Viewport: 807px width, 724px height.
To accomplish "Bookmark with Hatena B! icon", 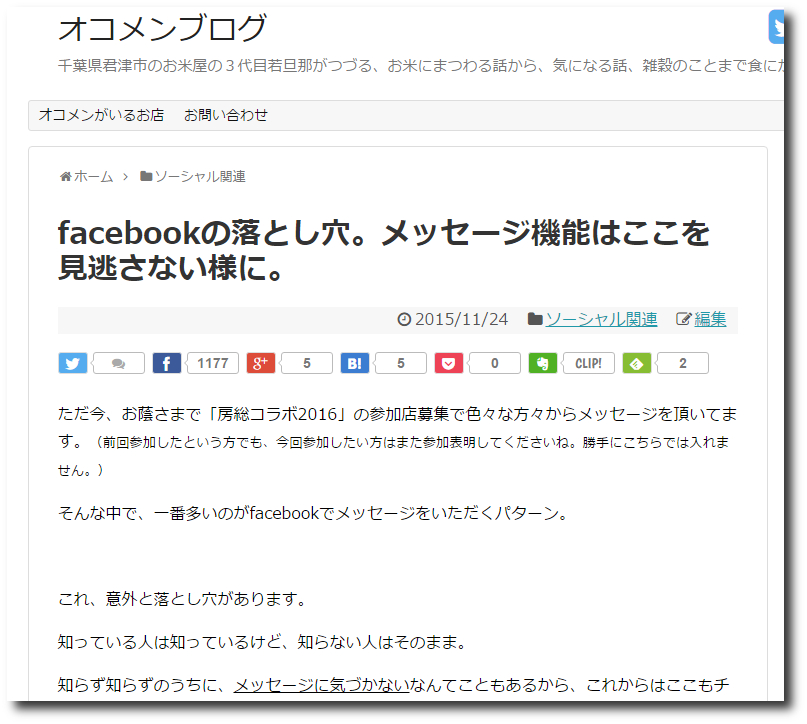I will [355, 363].
